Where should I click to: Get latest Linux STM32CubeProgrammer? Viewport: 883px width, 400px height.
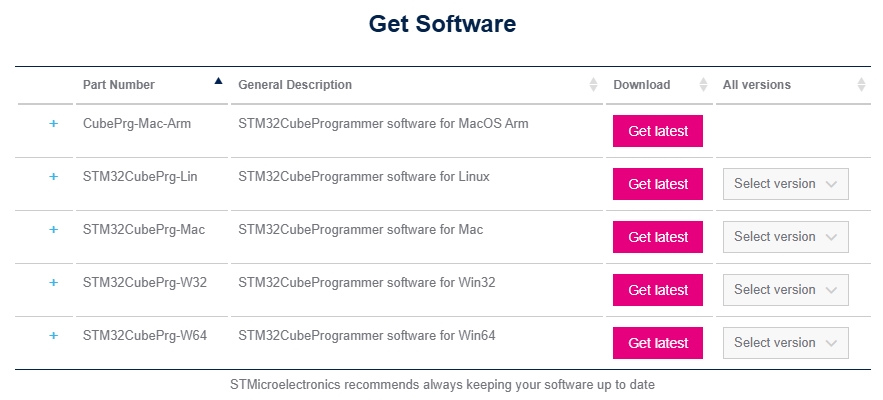(x=657, y=184)
